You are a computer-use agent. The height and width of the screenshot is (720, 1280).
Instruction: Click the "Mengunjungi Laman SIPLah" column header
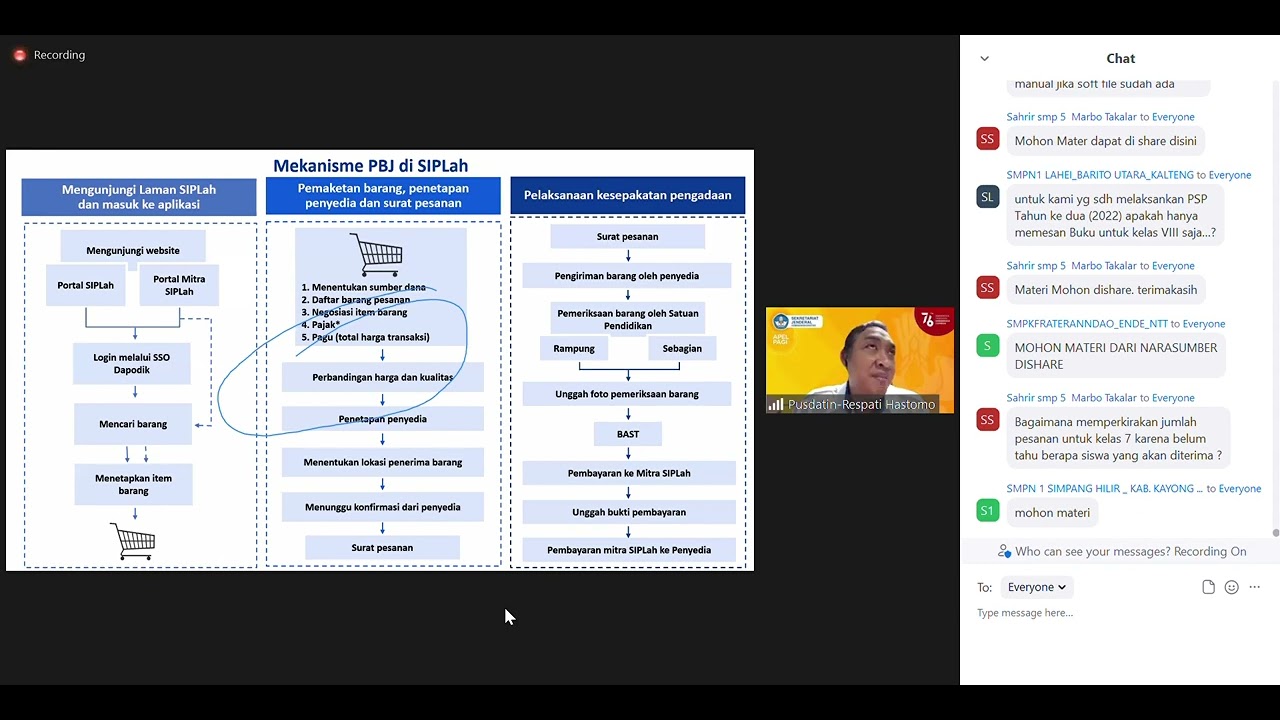point(139,197)
